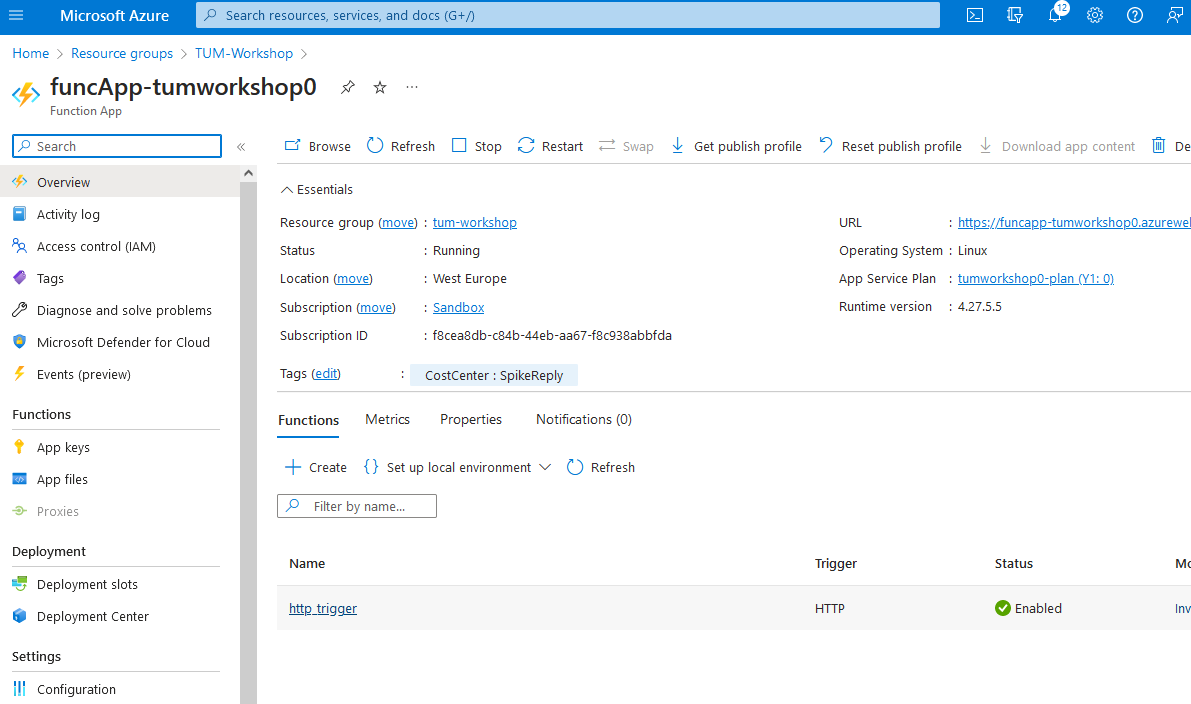Open the Feedback icon in top bar
Screen dimensions: 1191x704
[1174, 15]
